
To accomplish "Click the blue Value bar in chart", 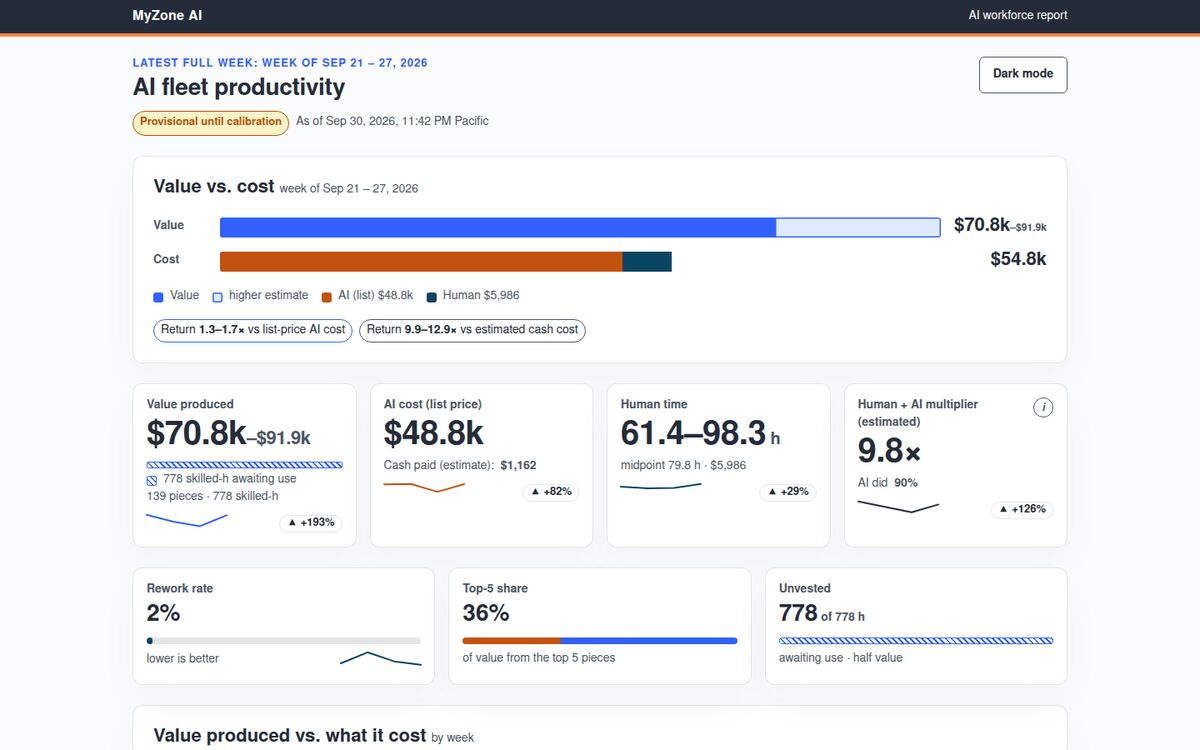I will (497, 227).
